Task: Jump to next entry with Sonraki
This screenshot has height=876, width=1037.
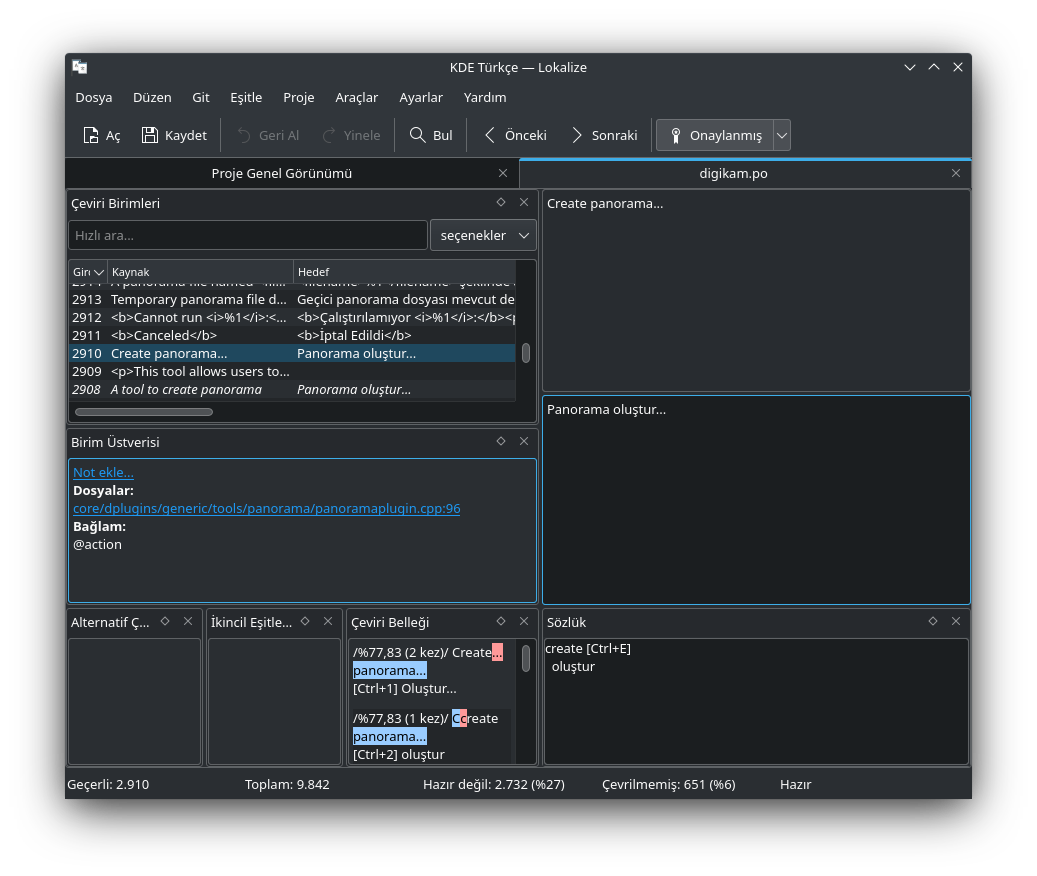Action: (603, 135)
